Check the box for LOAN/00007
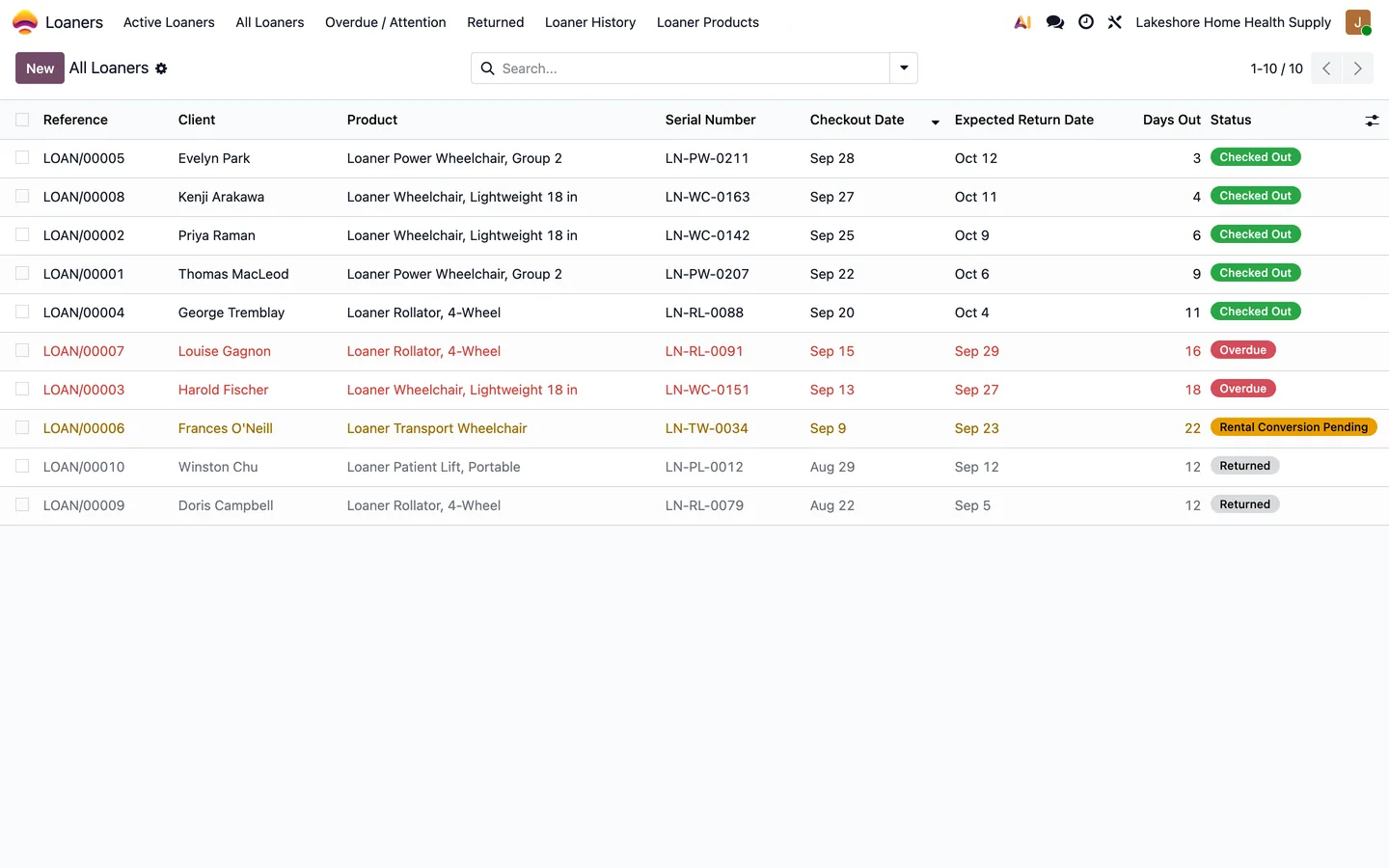1389x868 pixels. (x=22, y=350)
